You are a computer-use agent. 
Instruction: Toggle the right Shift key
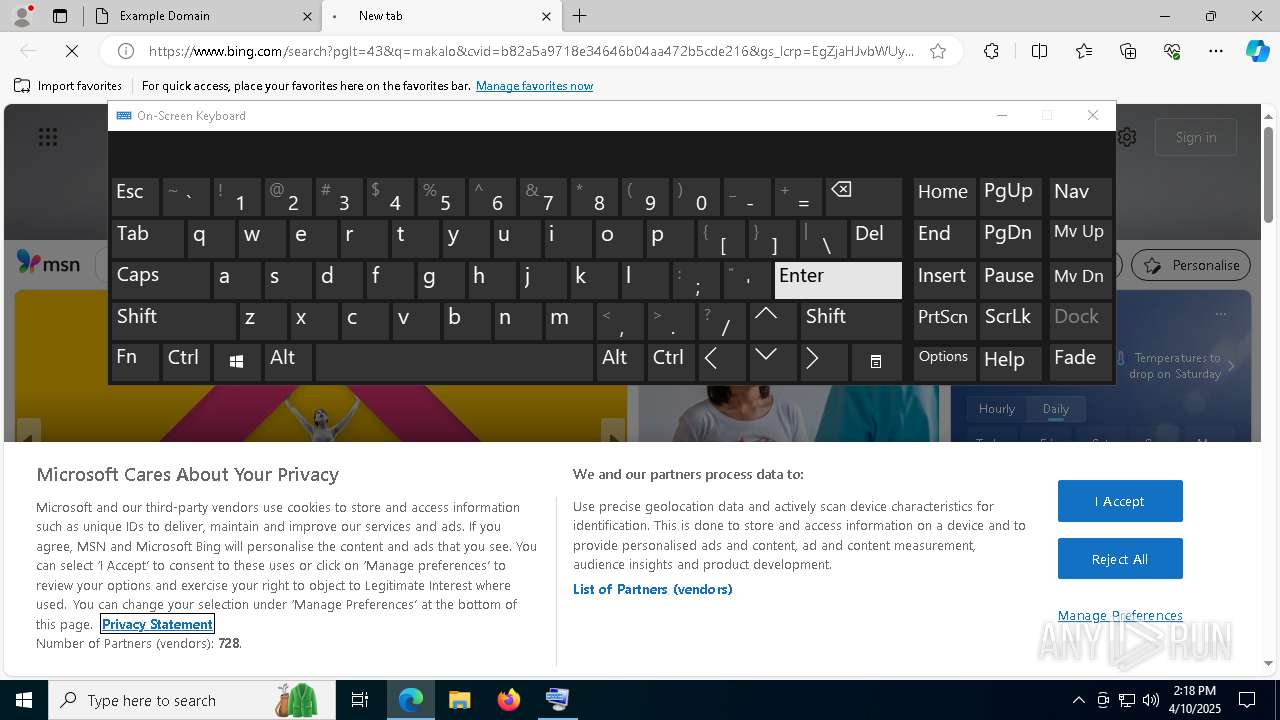(x=851, y=321)
